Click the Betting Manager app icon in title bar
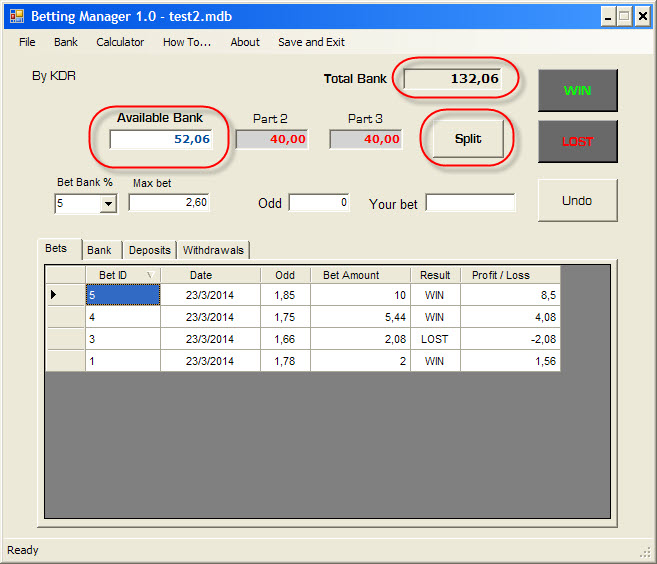 pos(16,16)
